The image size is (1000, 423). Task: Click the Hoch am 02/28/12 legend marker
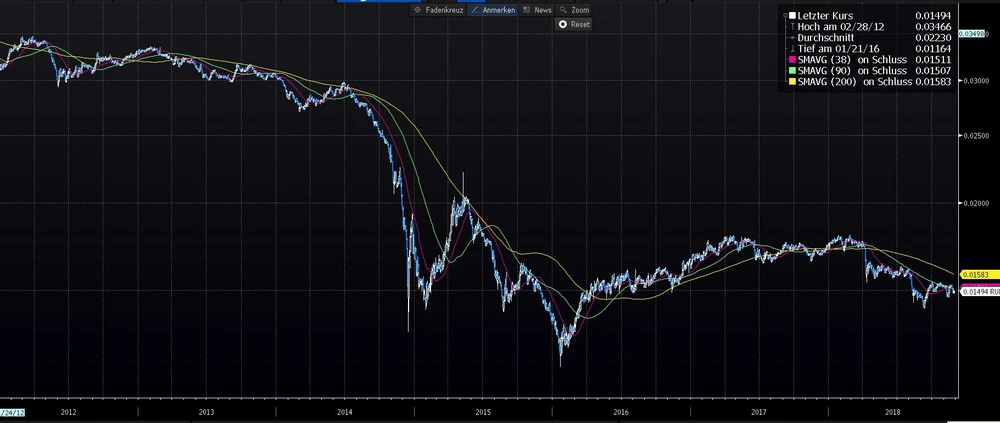coord(790,26)
